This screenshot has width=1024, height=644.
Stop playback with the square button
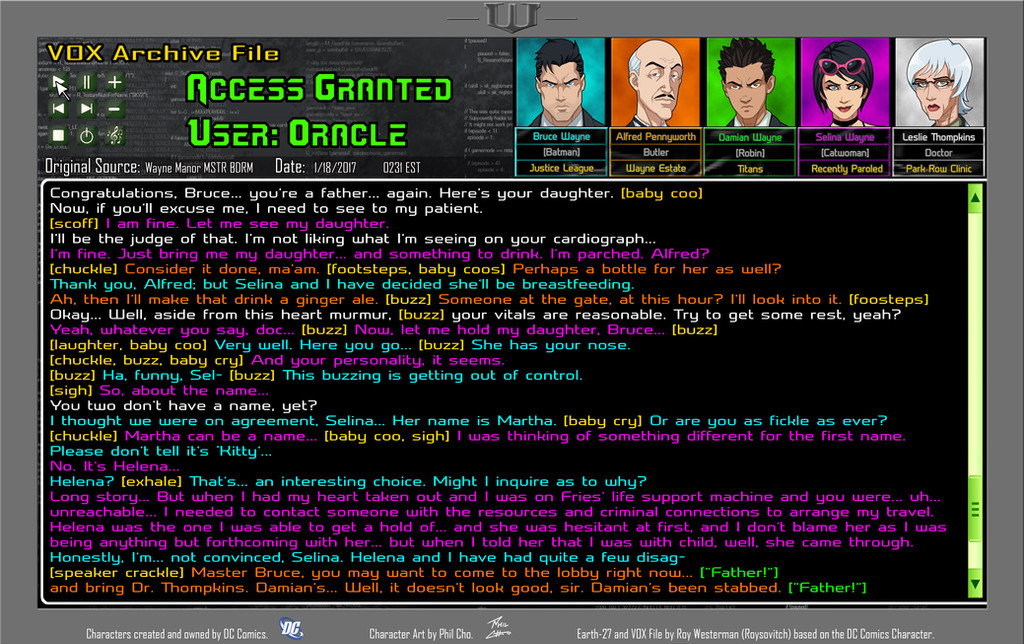pyautogui.click(x=59, y=135)
